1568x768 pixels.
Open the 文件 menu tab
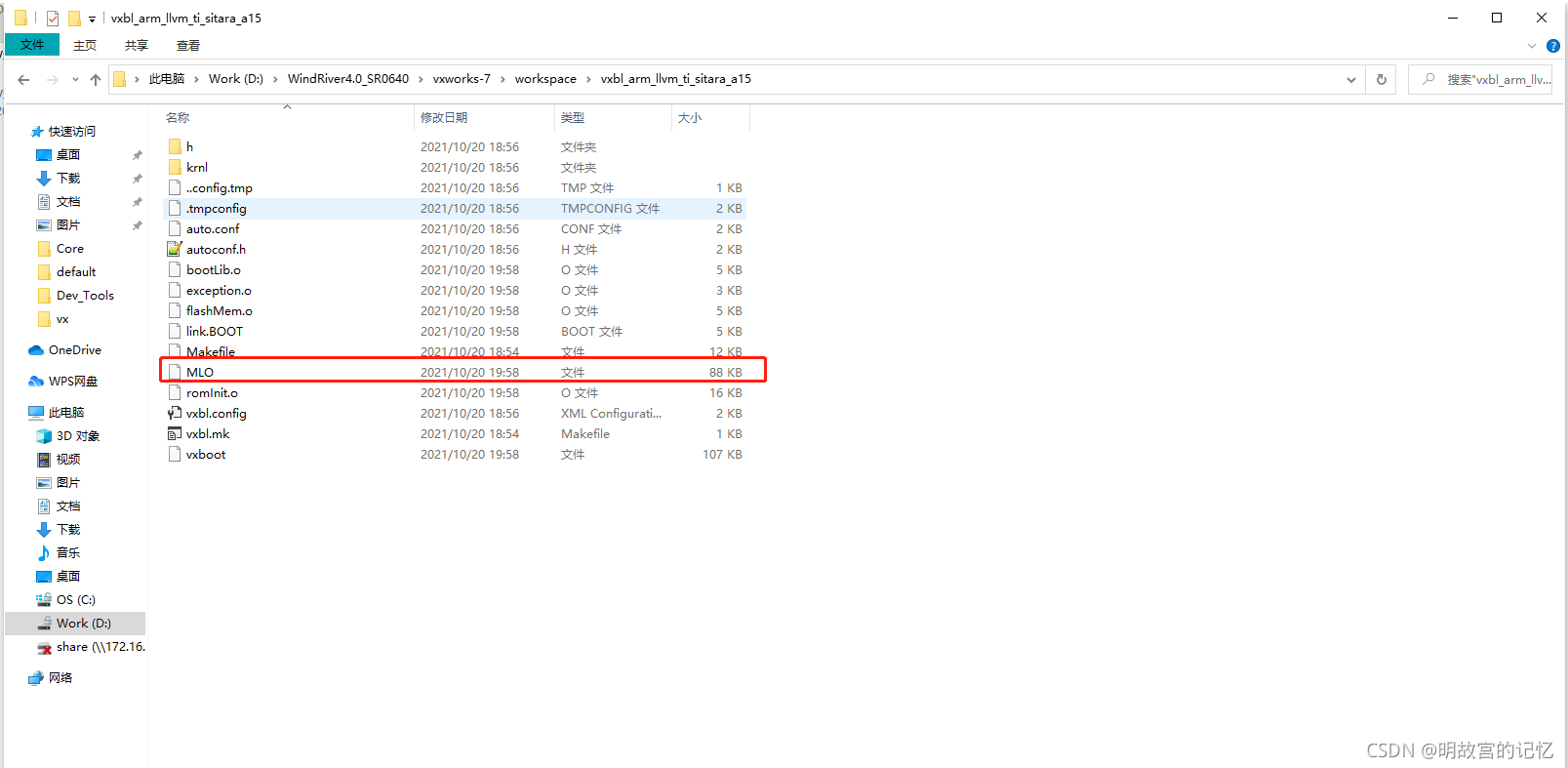pyautogui.click(x=32, y=45)
